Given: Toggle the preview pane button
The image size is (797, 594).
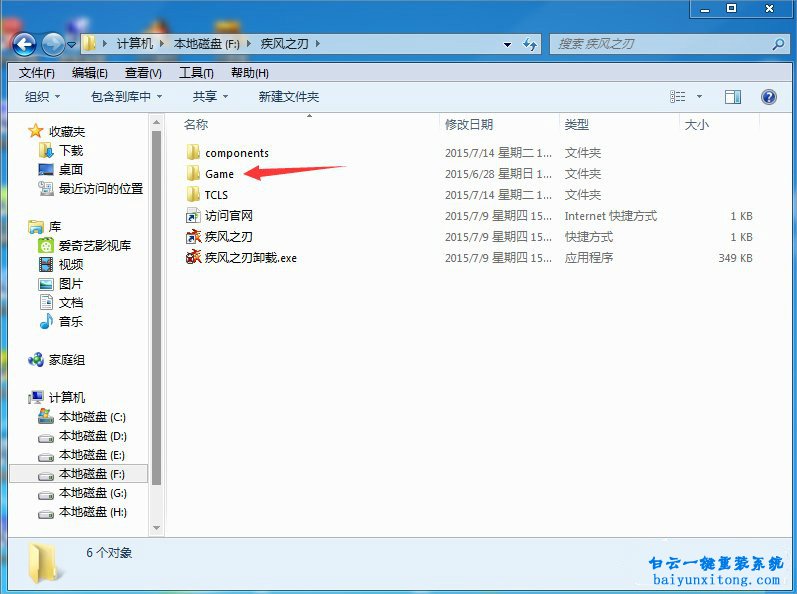Looking at the screenshot, I should click(x=732, y=97).
